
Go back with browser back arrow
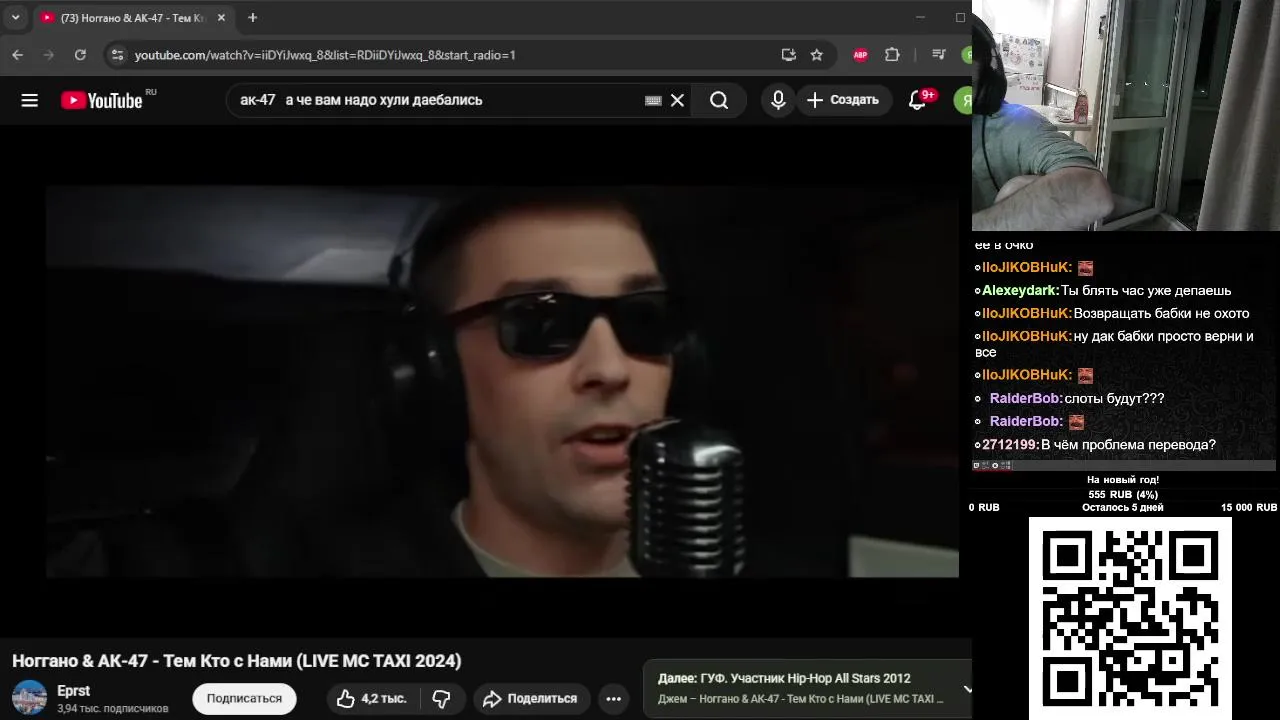coord(17,55)
